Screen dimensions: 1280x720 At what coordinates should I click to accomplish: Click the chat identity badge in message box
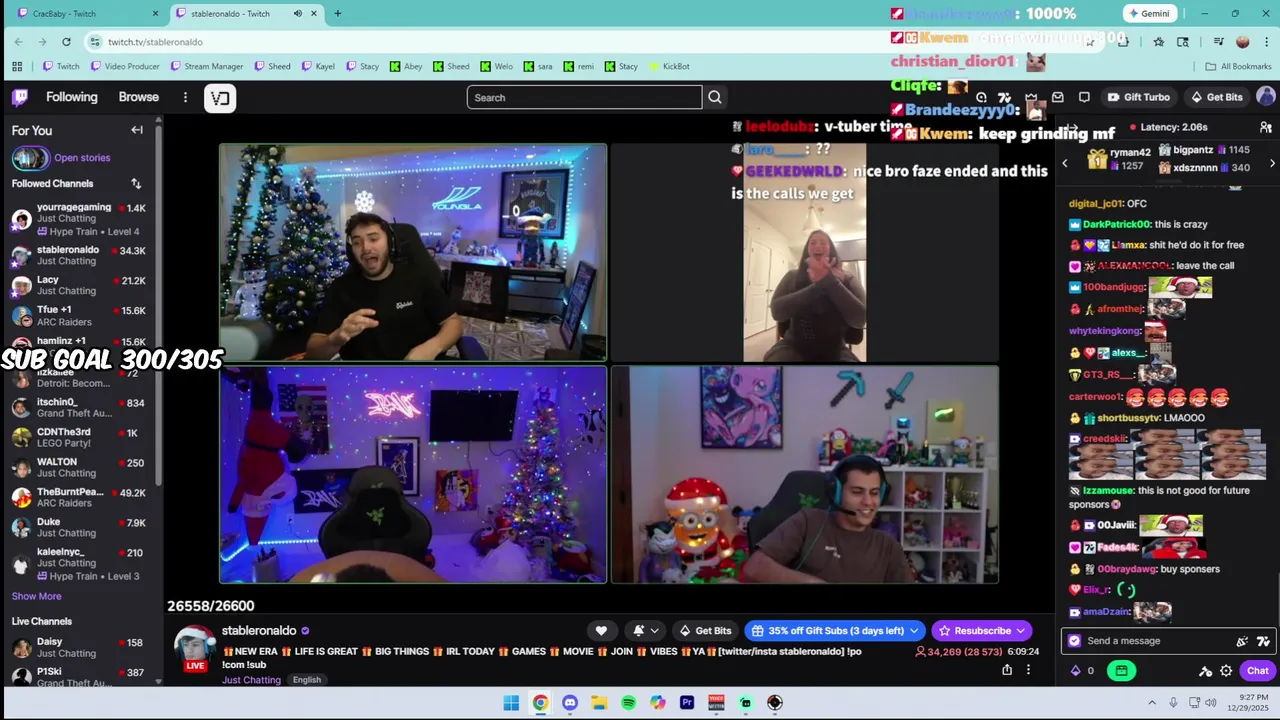click(1075, 641)
